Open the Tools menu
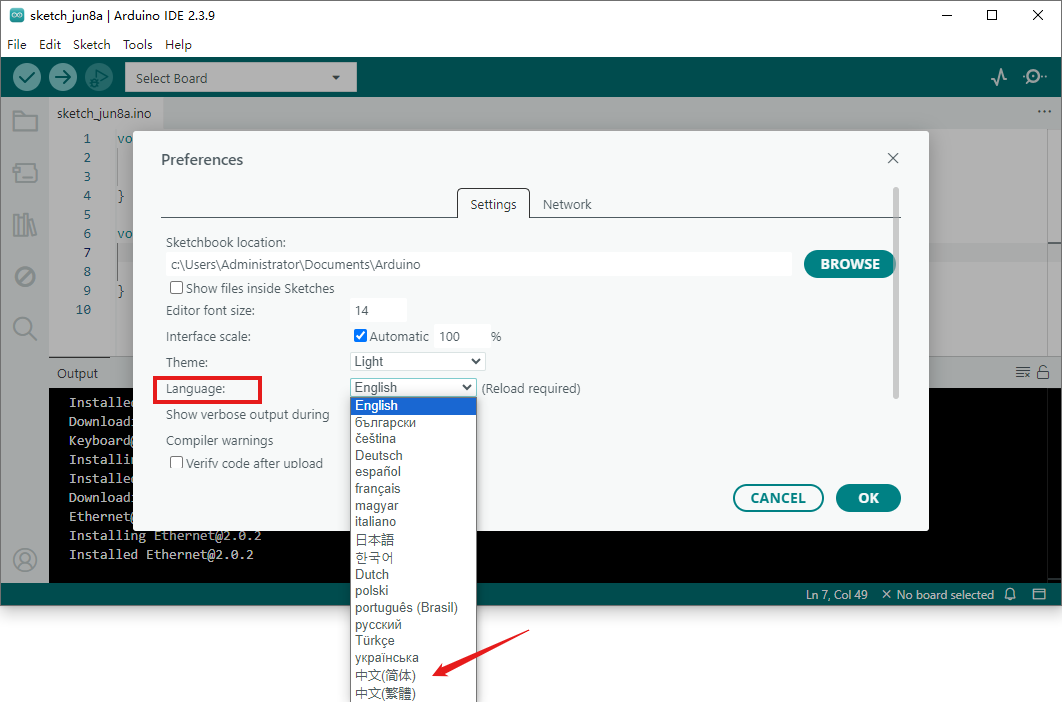This screenshot has width=1062, height=702. pos(137,45)
